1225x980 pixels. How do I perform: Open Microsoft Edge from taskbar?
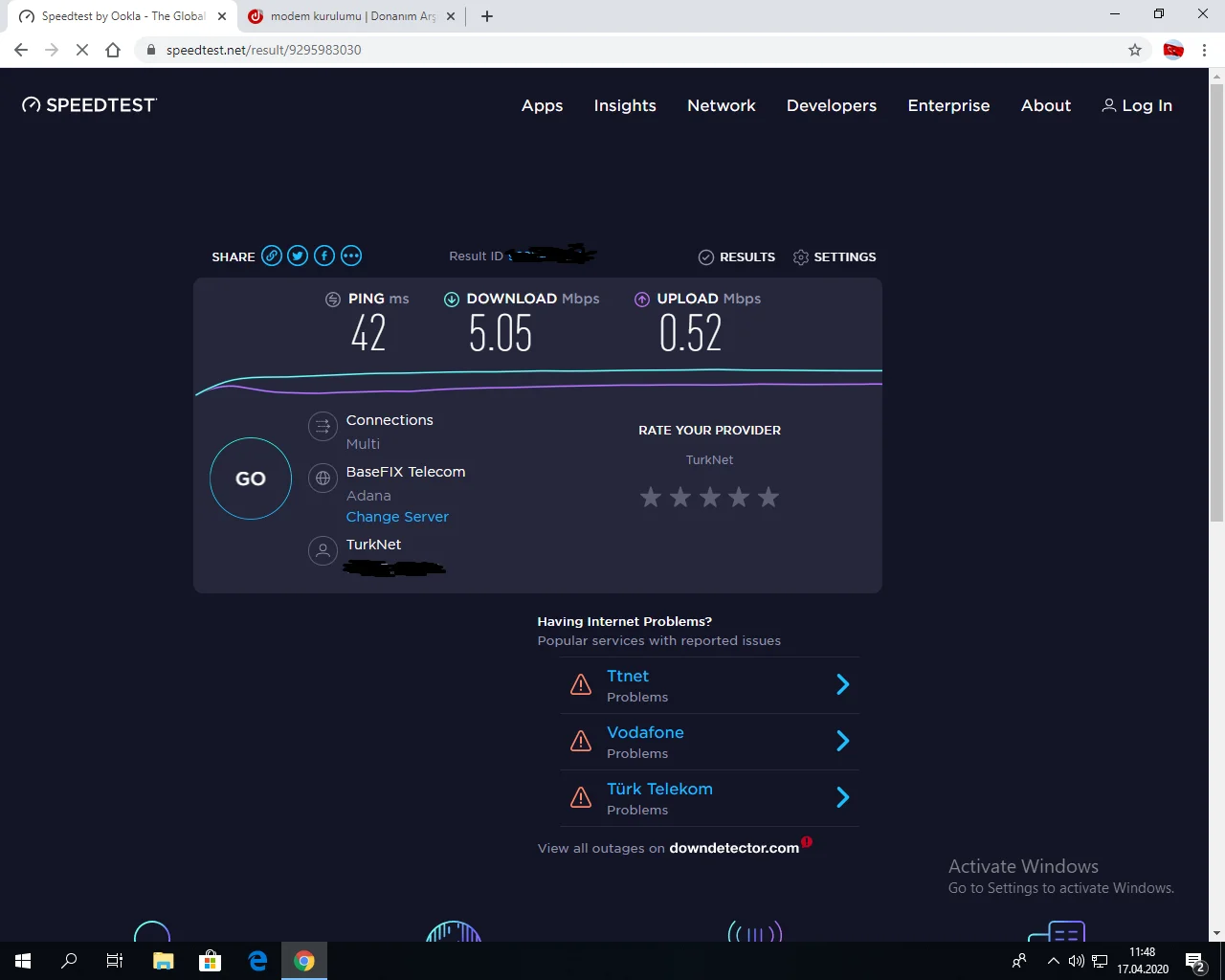[x=257, y=961]
